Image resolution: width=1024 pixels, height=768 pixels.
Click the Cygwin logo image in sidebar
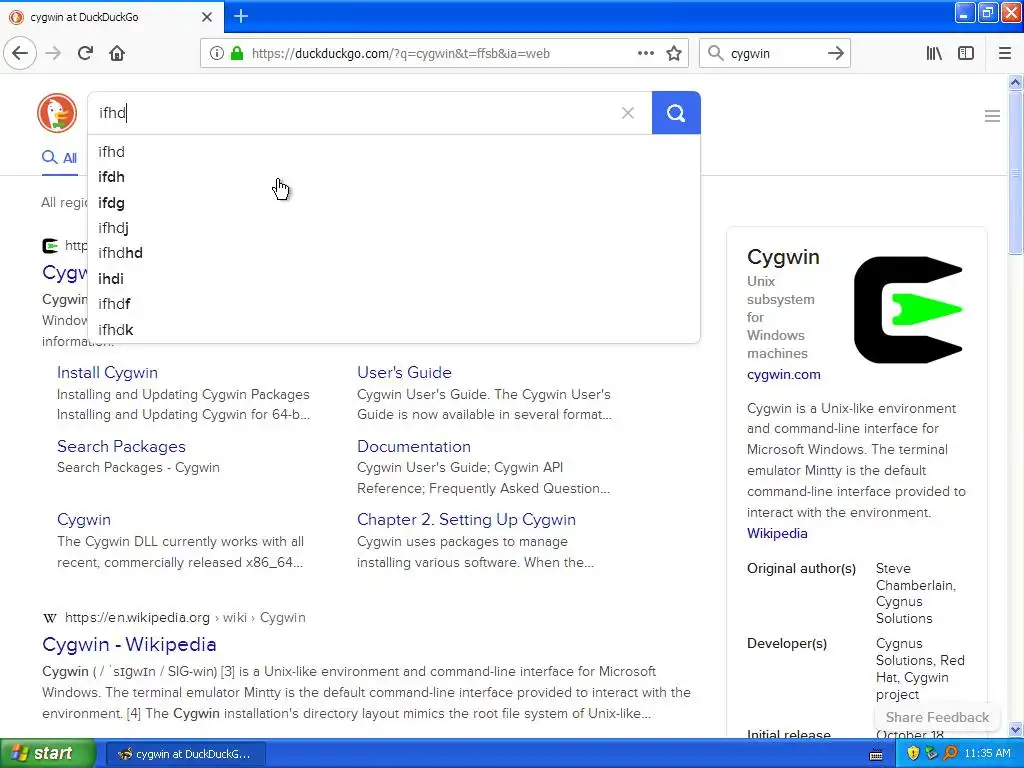pyautogui.click(x=908, y=310)
